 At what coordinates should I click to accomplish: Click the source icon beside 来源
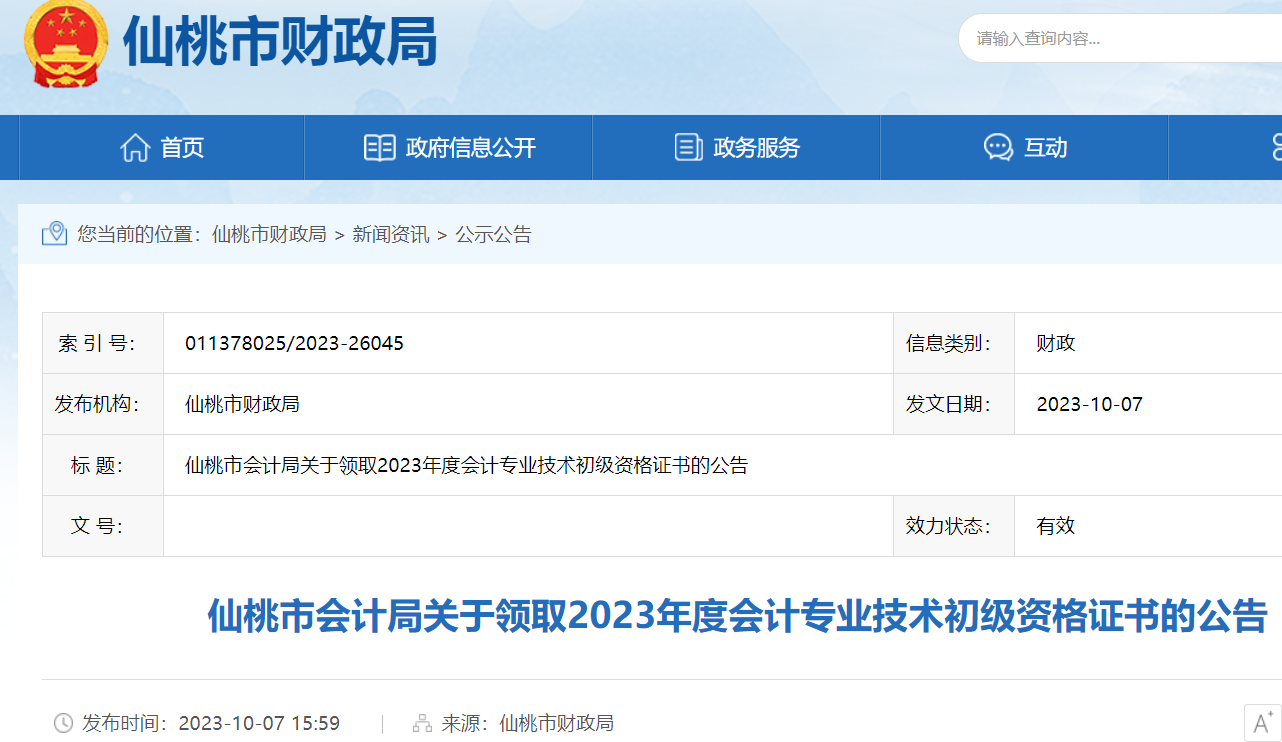click(422, 723)
